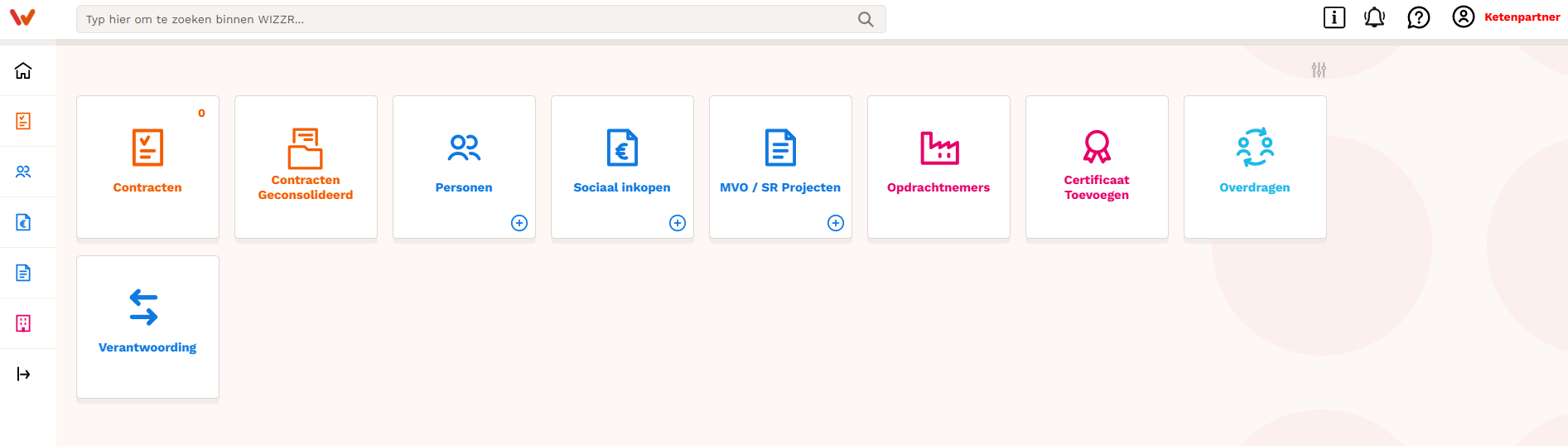
Task: Open the help question-mark icon
Action: pyautogui.click(x=1419, y=17)
